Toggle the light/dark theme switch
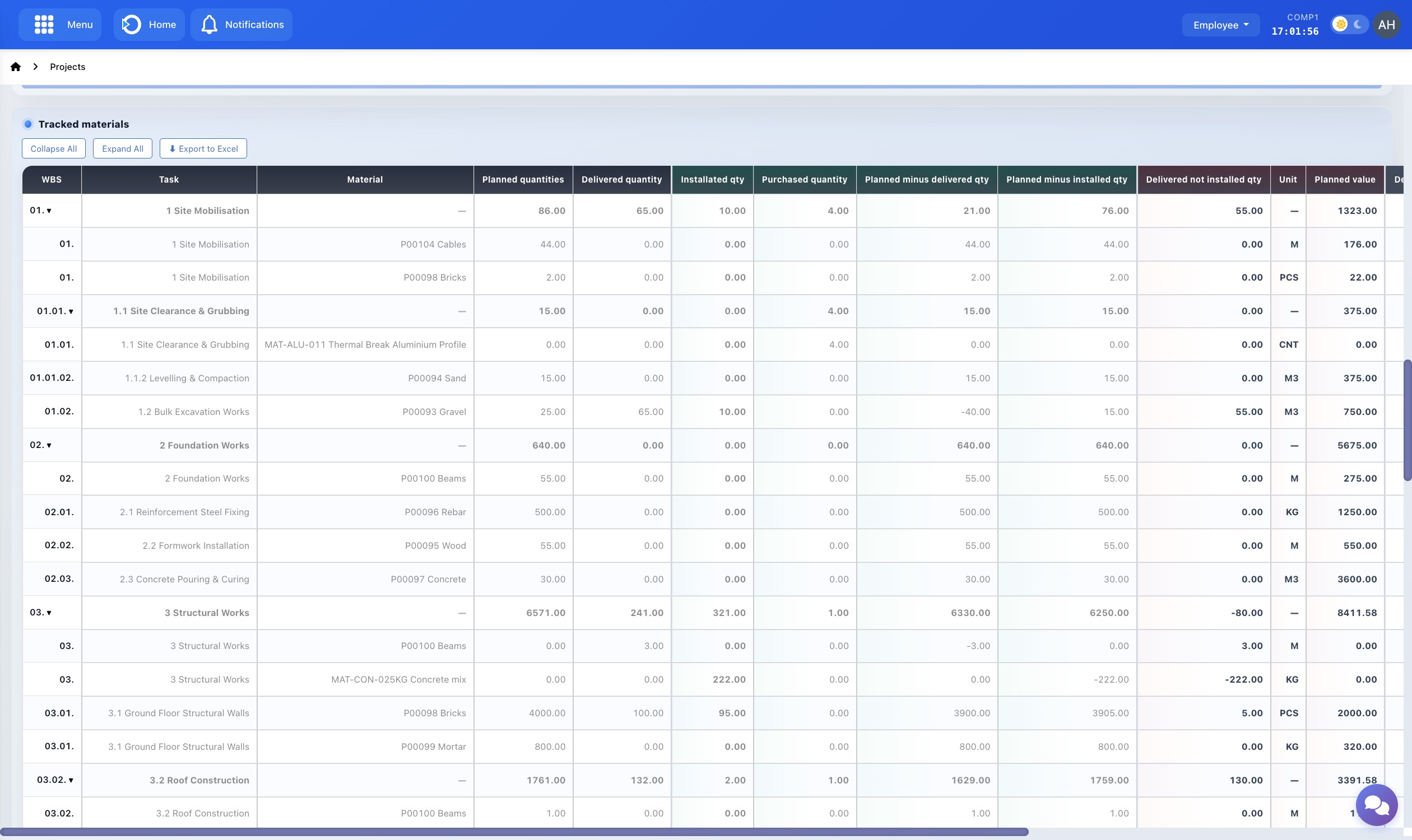Viewport: 1412px width, 840px height. click(1349, 24)
